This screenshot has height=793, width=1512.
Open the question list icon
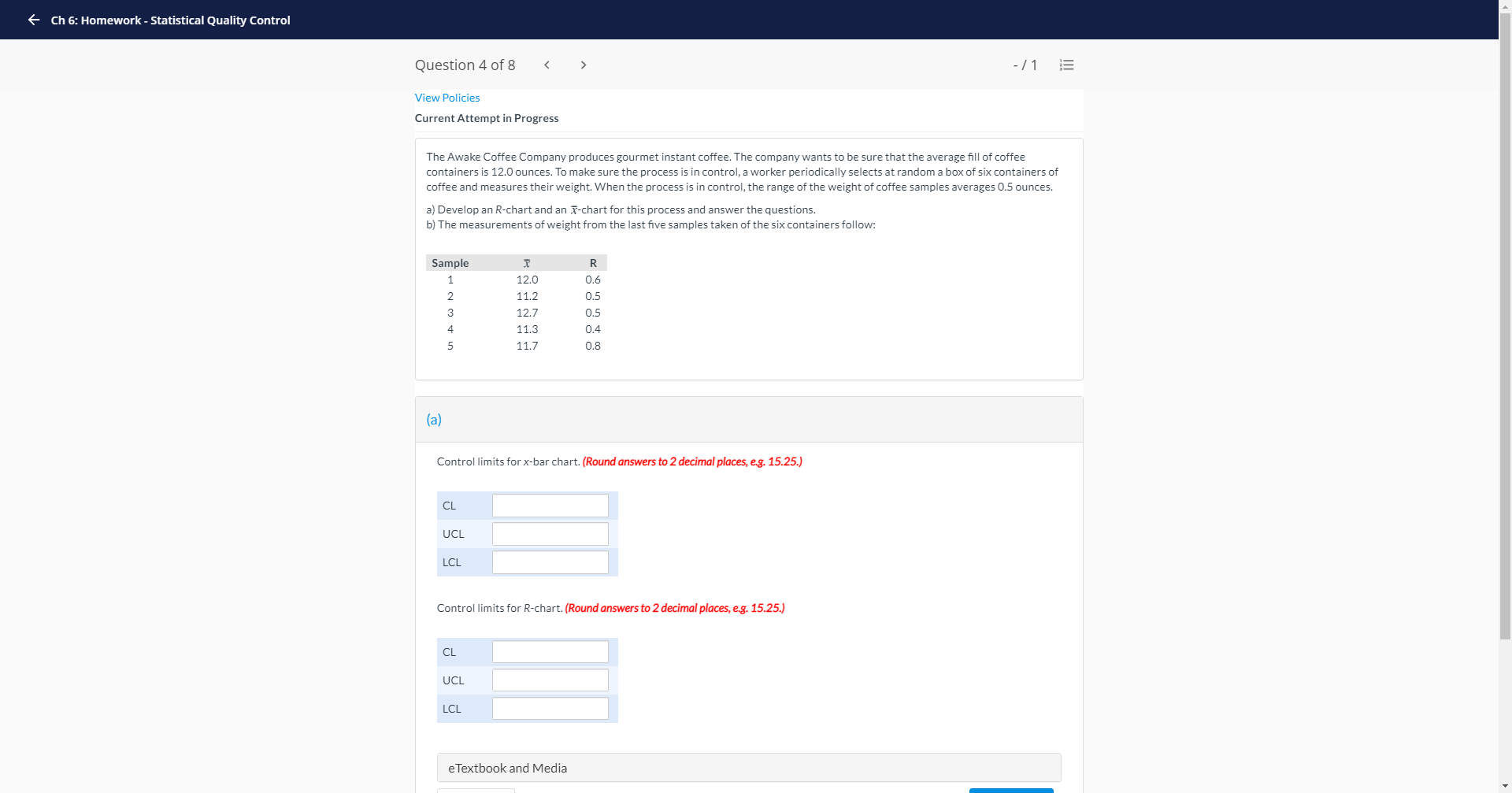pos(1065,65)
